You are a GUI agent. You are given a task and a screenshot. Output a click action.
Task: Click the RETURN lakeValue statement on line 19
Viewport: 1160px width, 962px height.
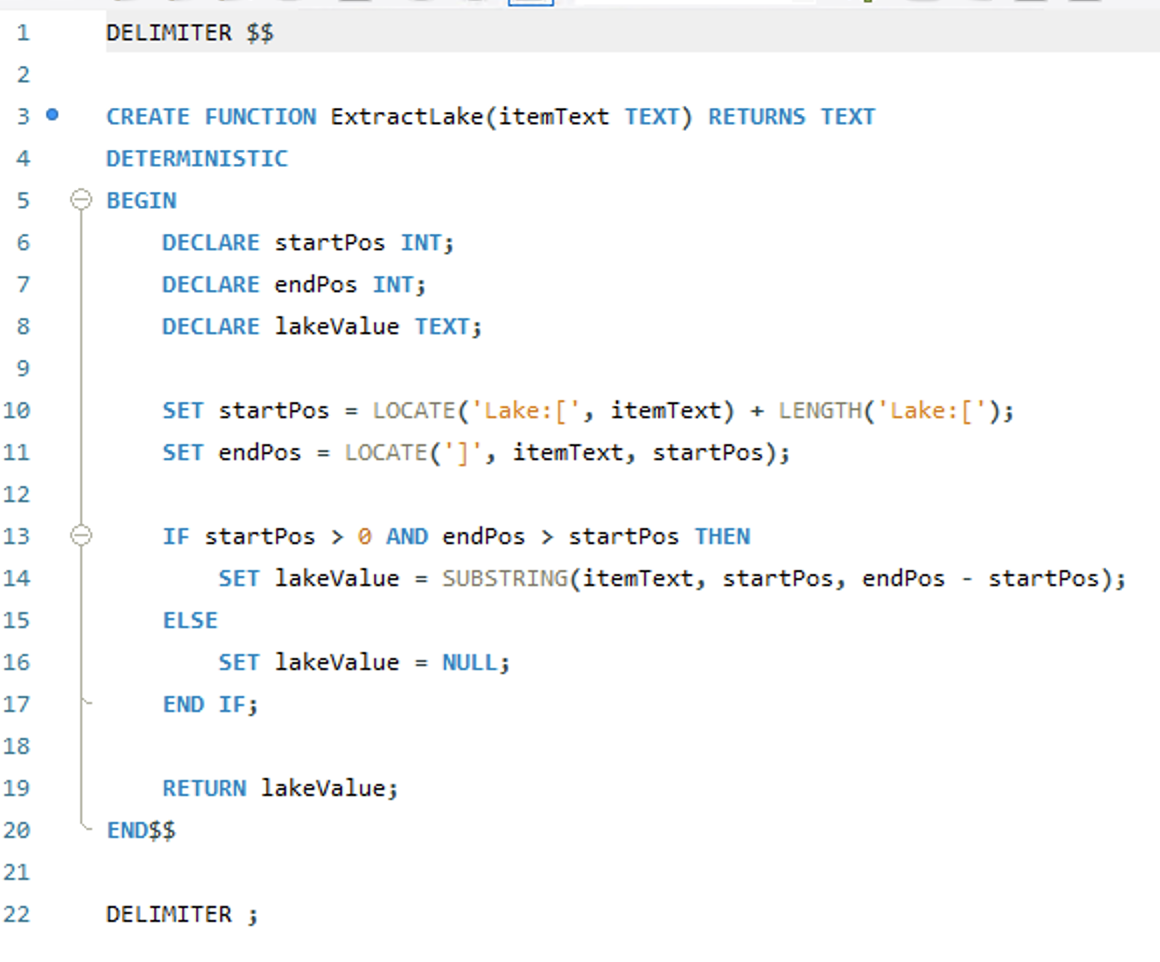280,788
